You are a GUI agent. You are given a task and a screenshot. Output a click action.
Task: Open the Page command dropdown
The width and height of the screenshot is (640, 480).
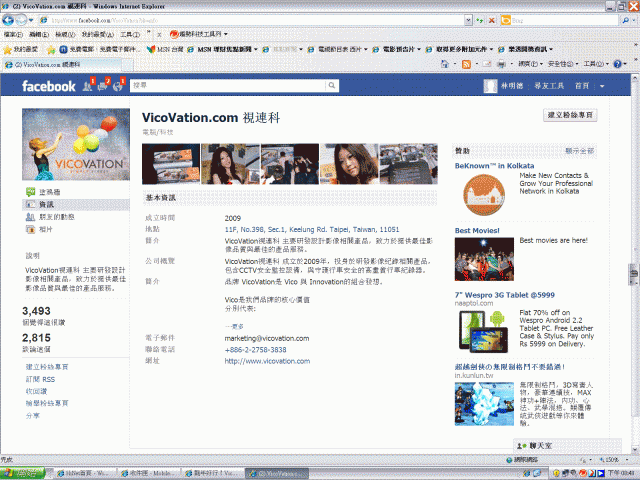pyautogui.click(x=530, y=64)
